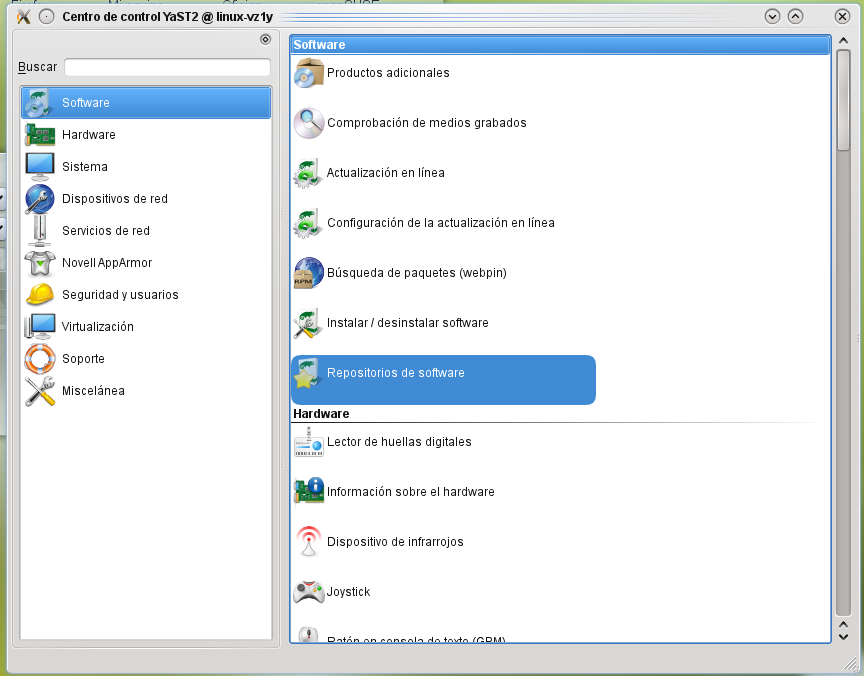Click the Instalar / desinstalar software icon
This screenshot has width=864, height=676.
[x=309, y=323]
